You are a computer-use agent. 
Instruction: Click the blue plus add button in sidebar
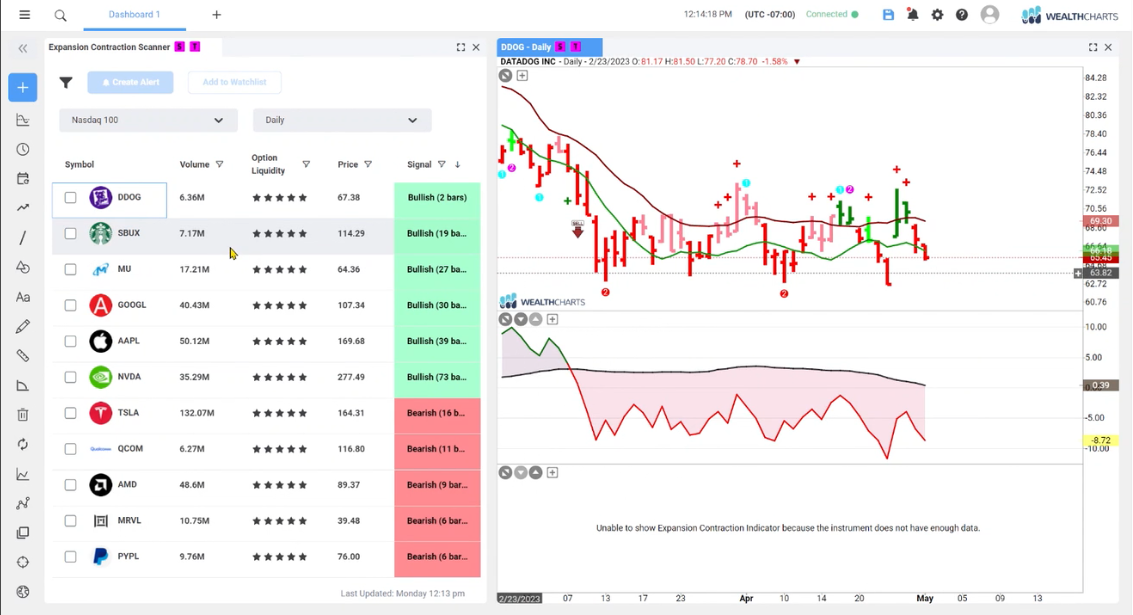tap(23, 87)
